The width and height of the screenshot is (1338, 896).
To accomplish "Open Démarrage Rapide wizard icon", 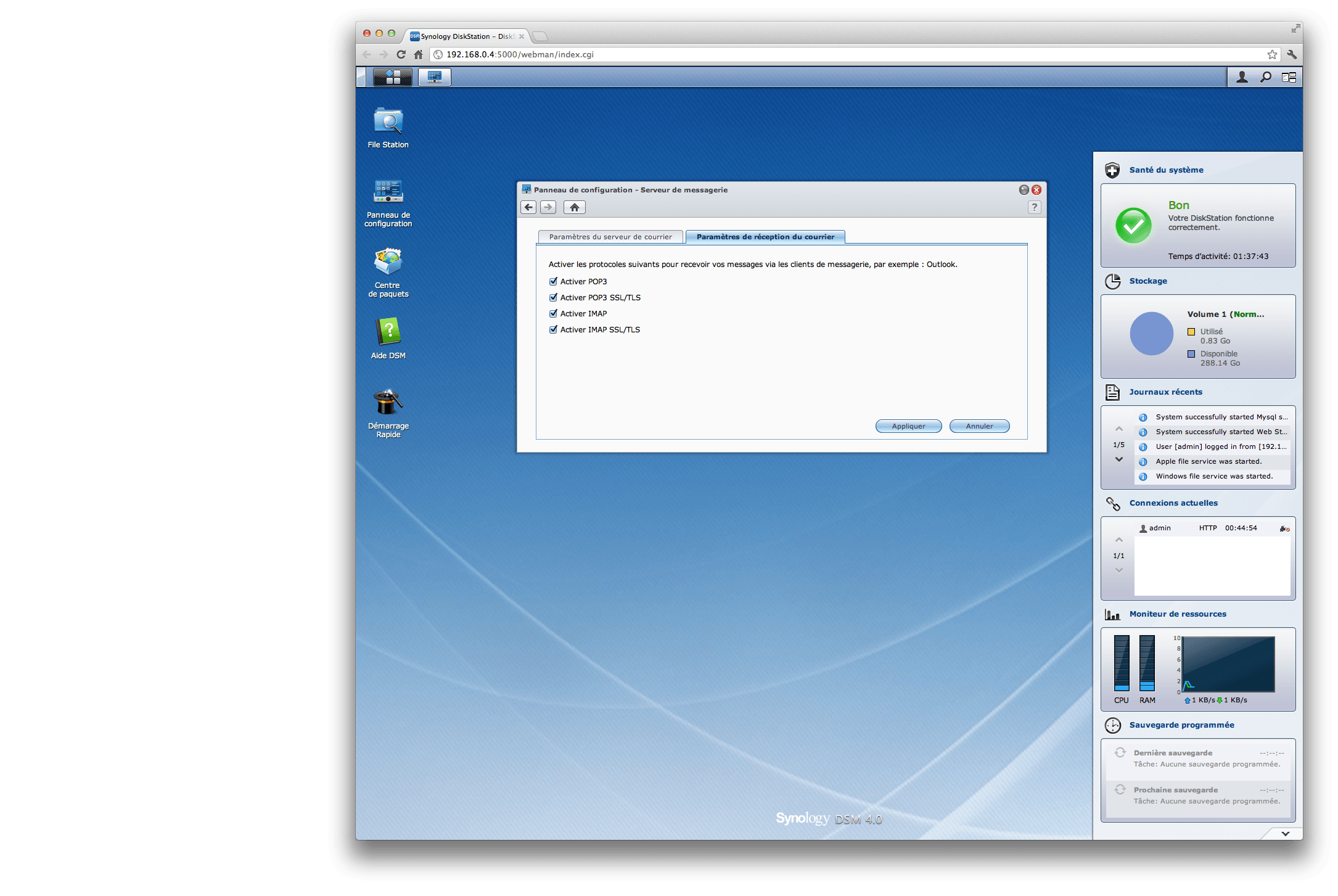I will [x=388, y=403].
